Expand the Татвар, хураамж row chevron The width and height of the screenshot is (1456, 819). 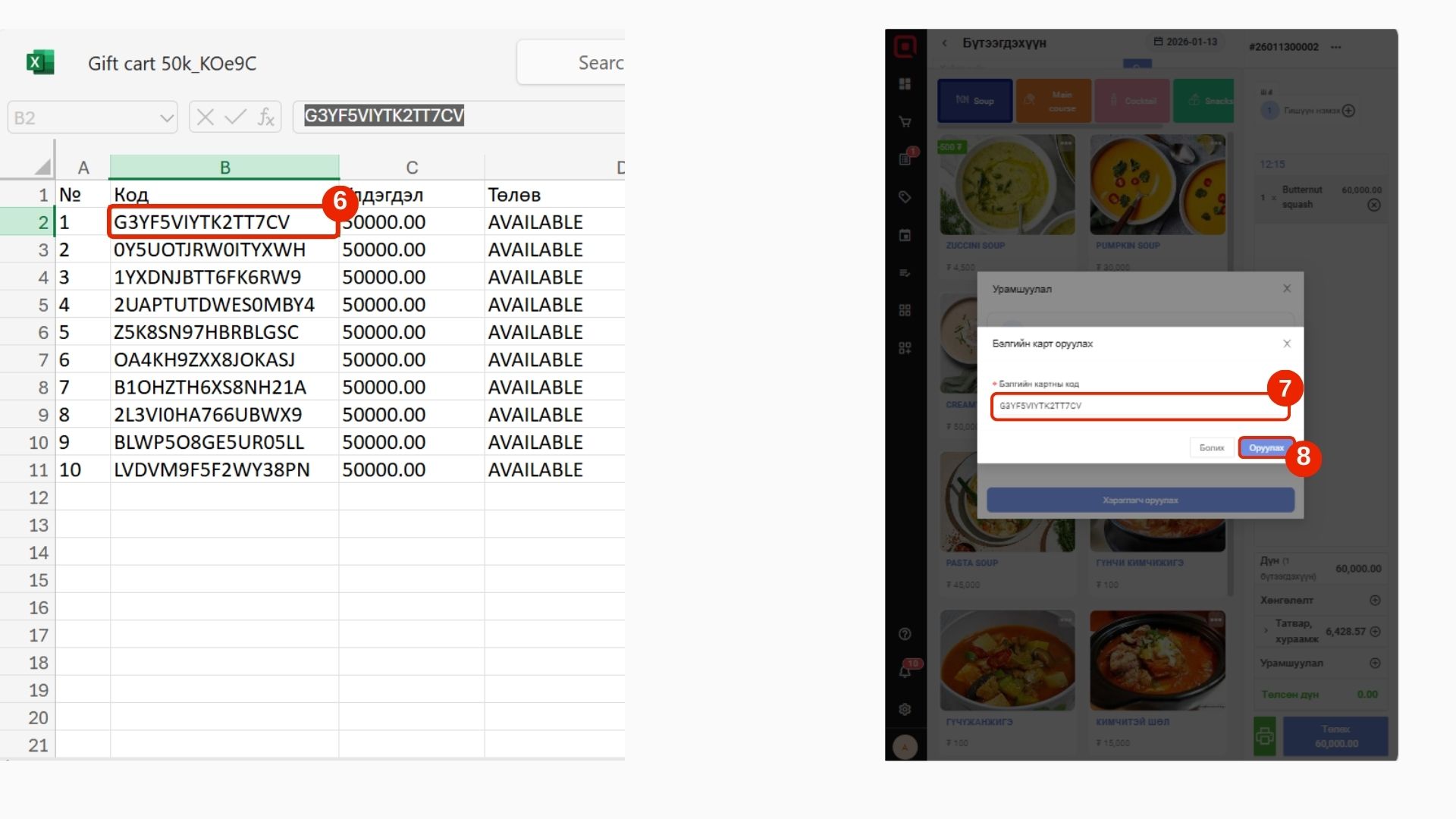point(1266,630)
